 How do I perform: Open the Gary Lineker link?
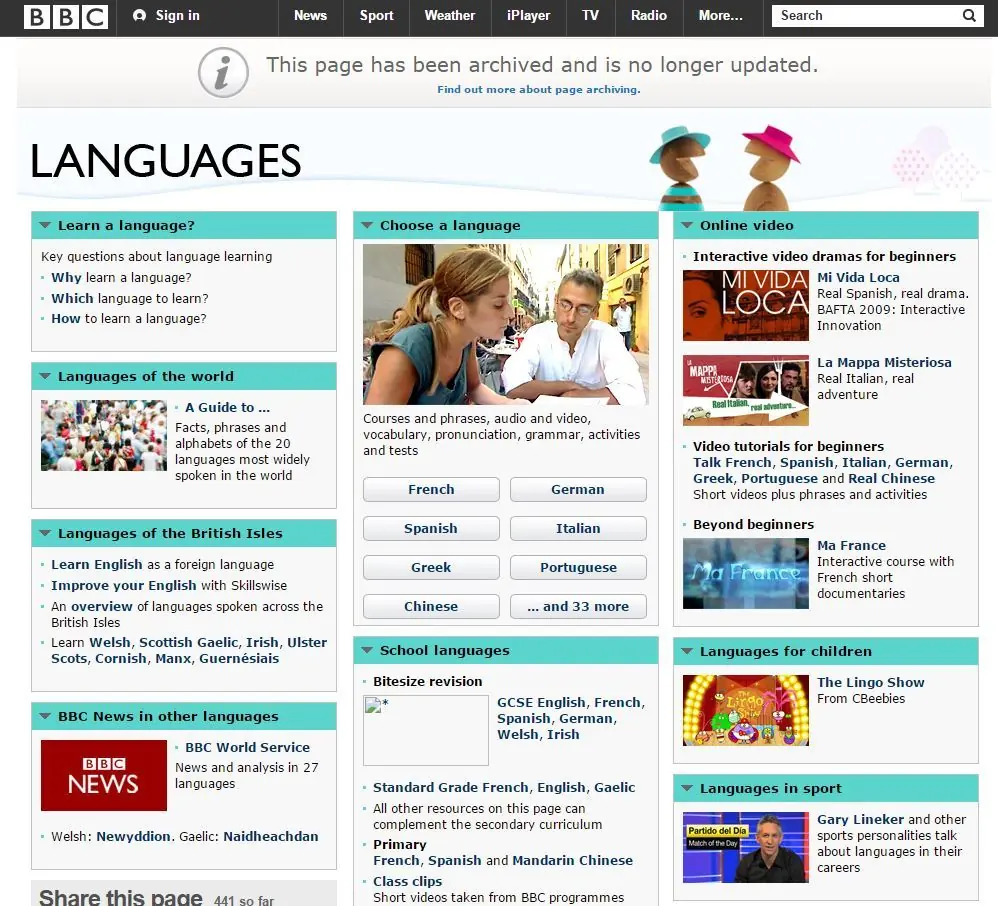click(x=861, y=819)
